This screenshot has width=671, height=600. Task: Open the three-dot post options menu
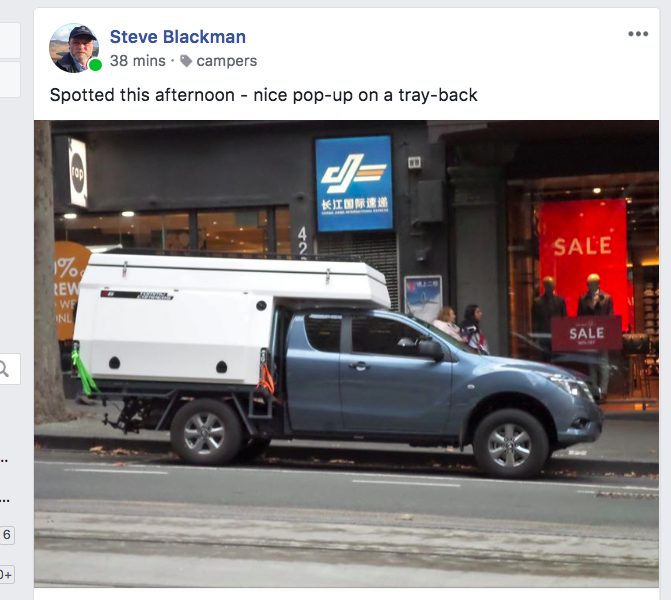[x=638, y=34]
